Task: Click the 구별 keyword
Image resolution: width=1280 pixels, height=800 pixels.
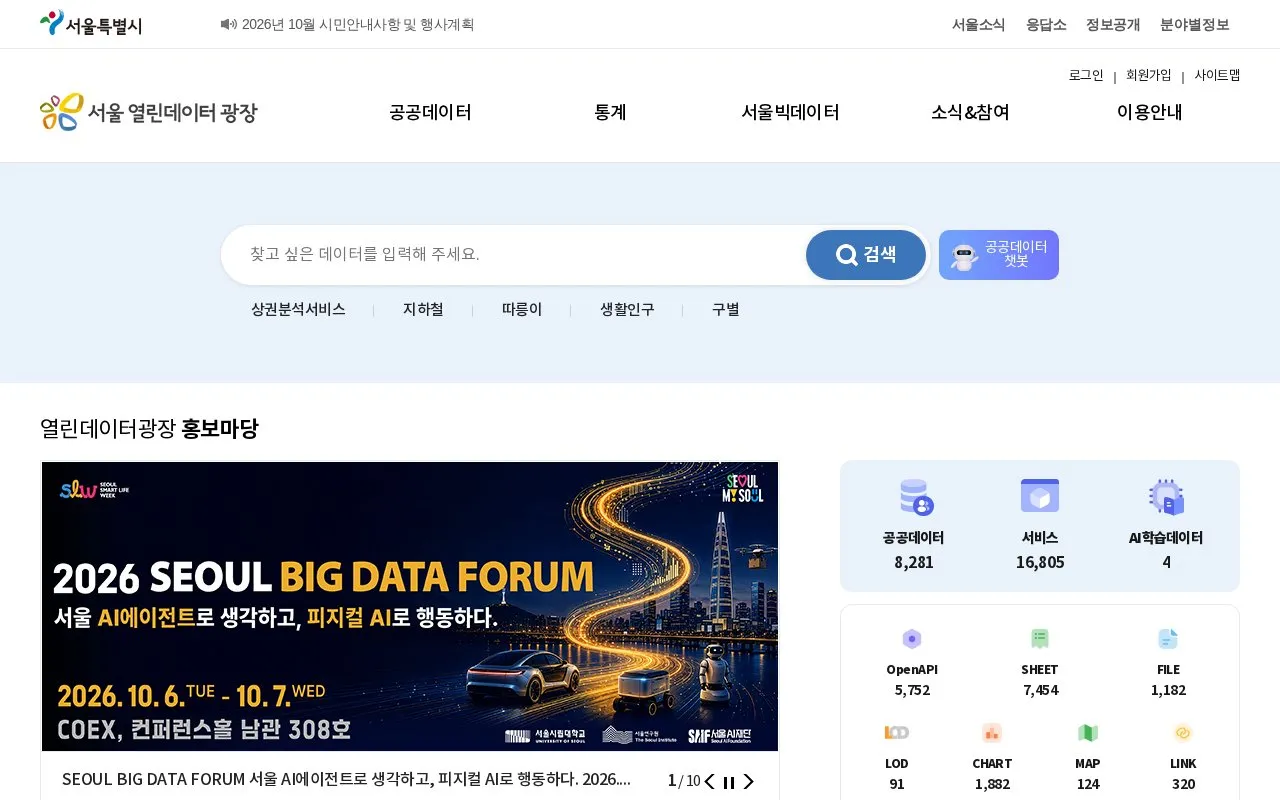Action: point(726,310)
